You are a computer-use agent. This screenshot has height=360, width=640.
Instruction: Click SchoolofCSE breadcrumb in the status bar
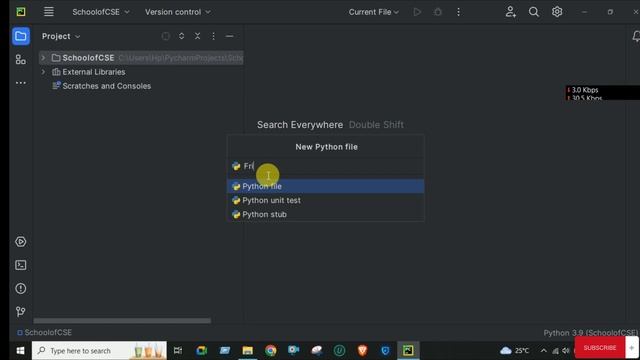(44, 333)
